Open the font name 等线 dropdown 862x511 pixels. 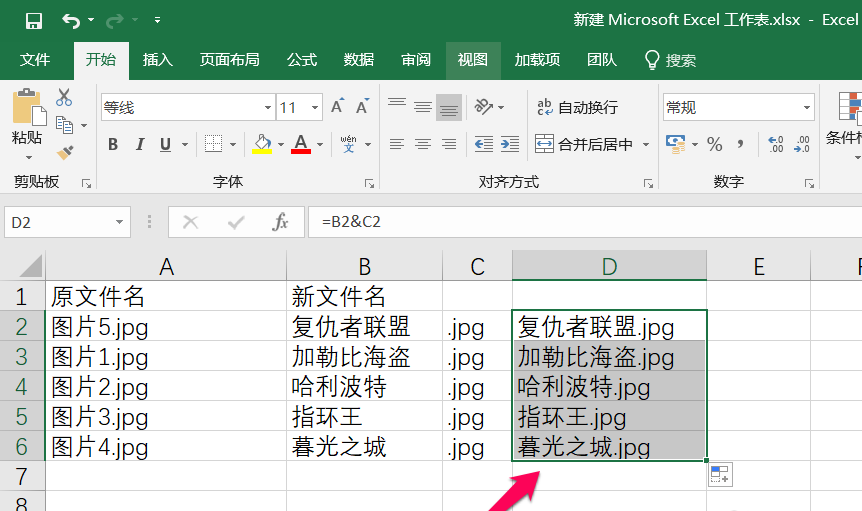[268, 108]
